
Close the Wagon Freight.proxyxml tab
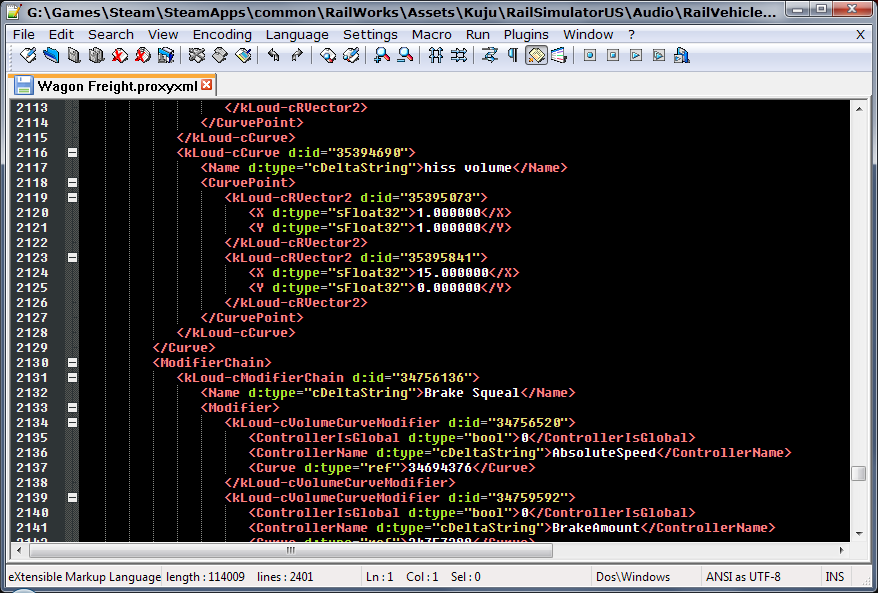coord(207,85)
